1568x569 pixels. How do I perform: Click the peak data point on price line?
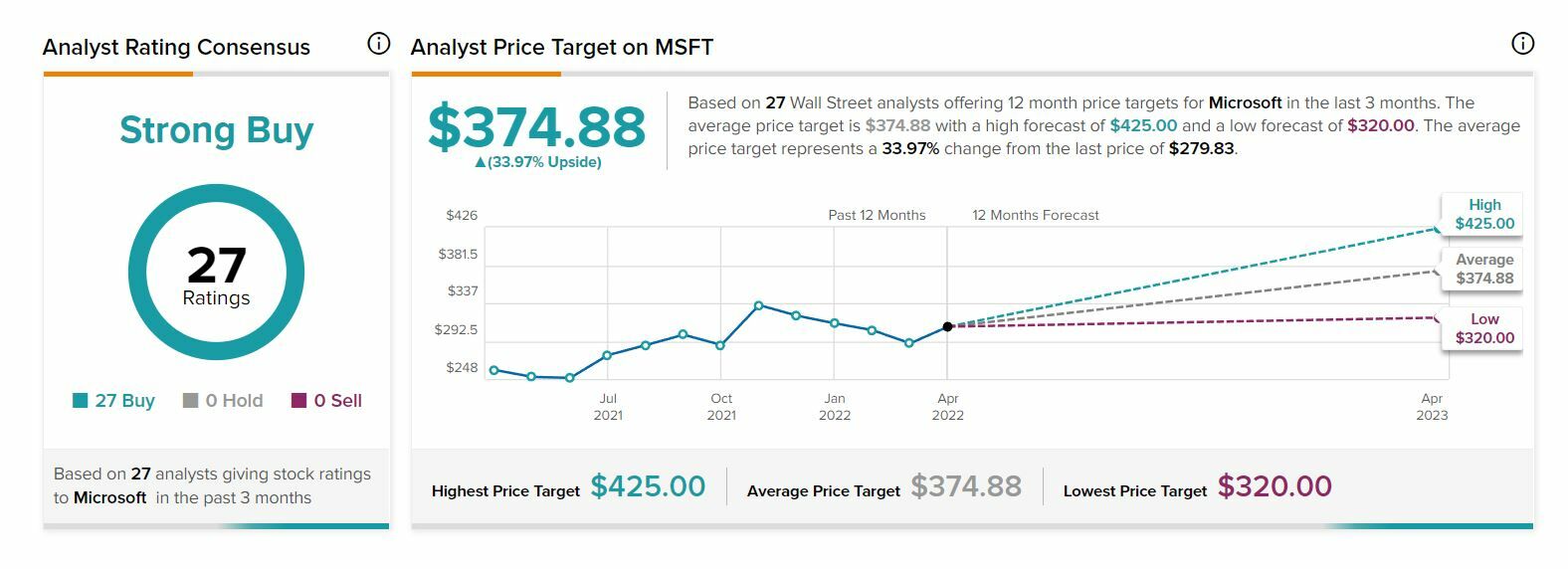[758, 305]
